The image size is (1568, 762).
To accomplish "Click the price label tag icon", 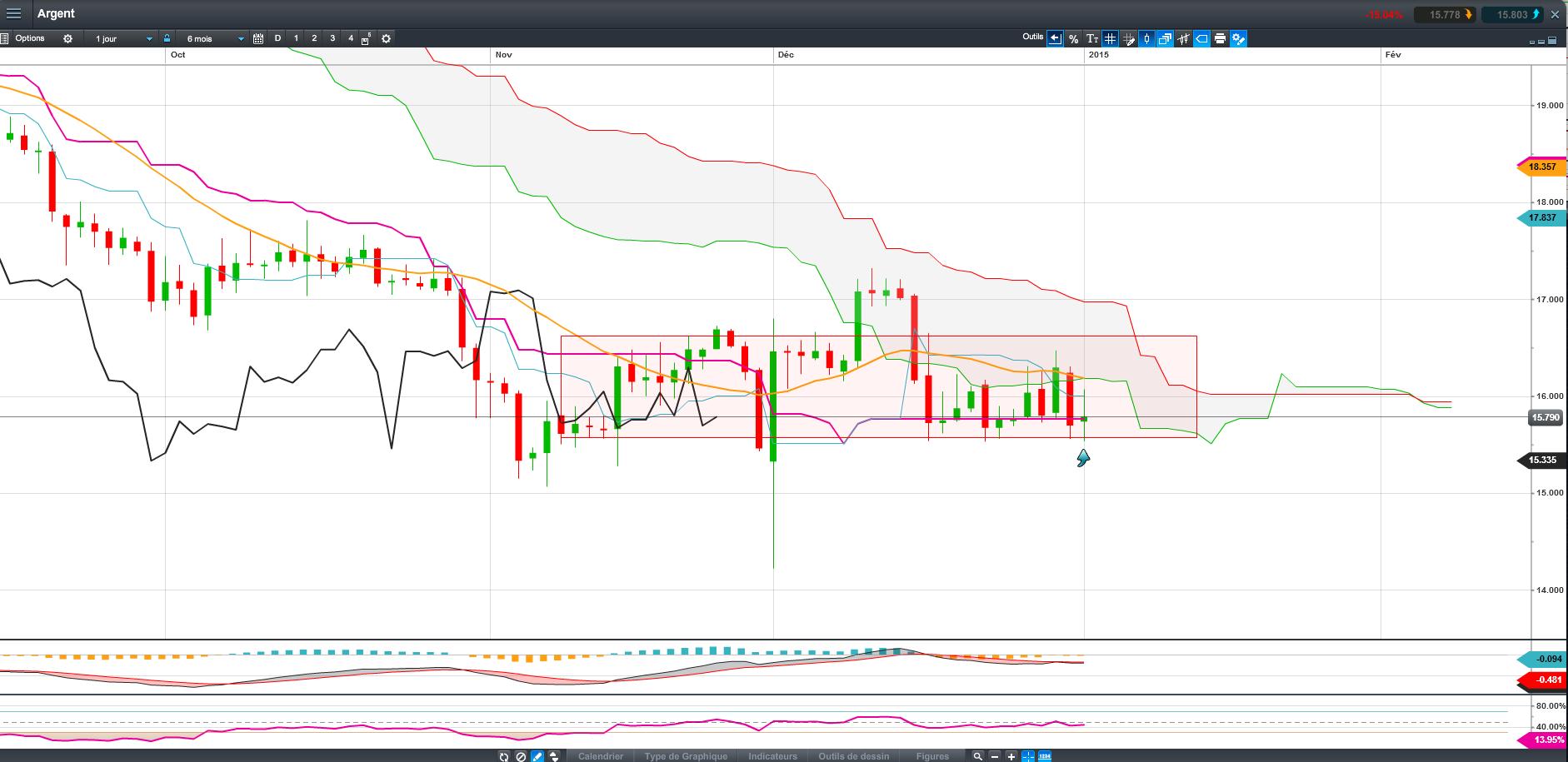I will [x=1201, y=38].
